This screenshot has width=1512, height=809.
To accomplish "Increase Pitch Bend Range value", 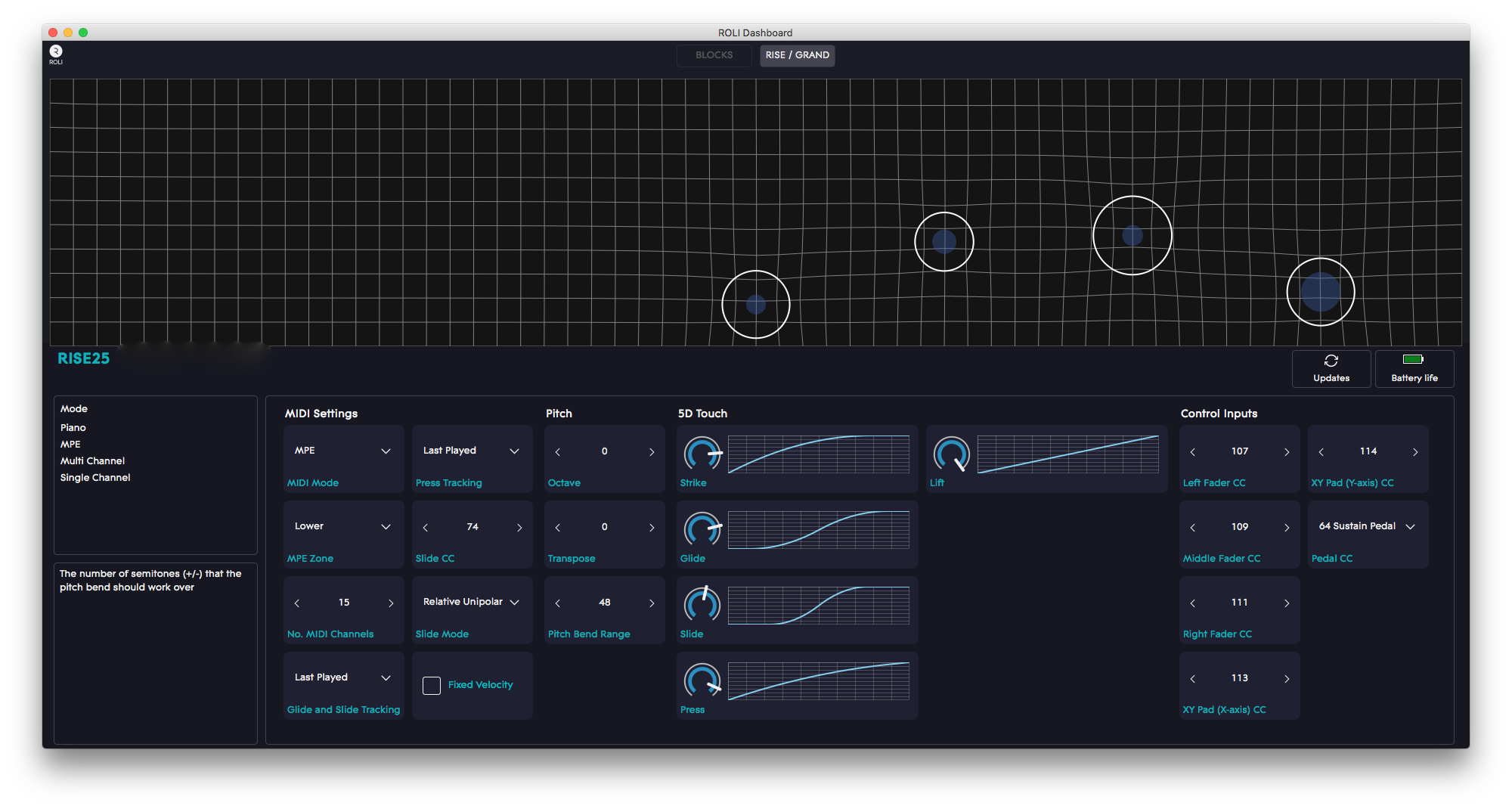I will (x=652, y=603).
